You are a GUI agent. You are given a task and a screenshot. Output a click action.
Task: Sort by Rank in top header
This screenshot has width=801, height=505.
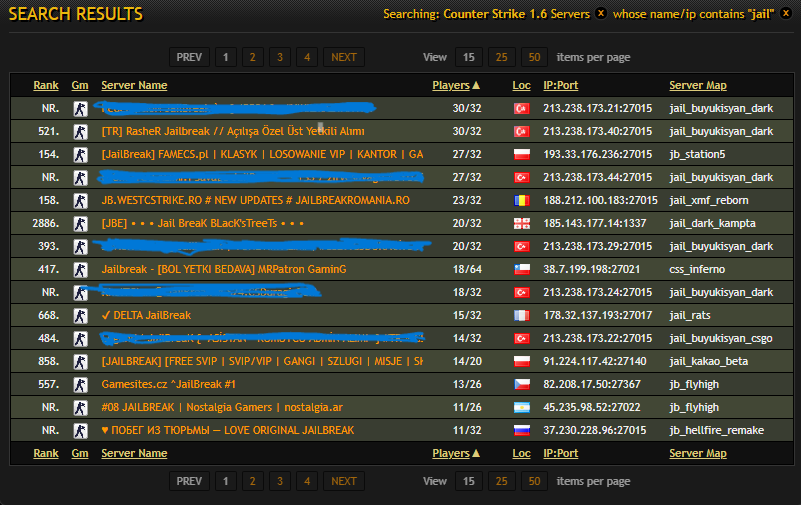click(x=46, y=85)
